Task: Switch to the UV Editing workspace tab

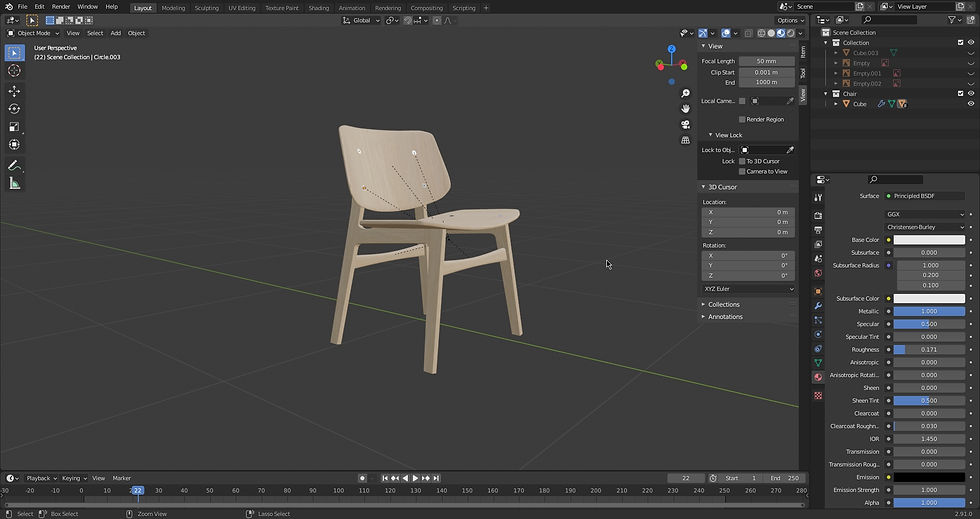Action: (242, 8)
